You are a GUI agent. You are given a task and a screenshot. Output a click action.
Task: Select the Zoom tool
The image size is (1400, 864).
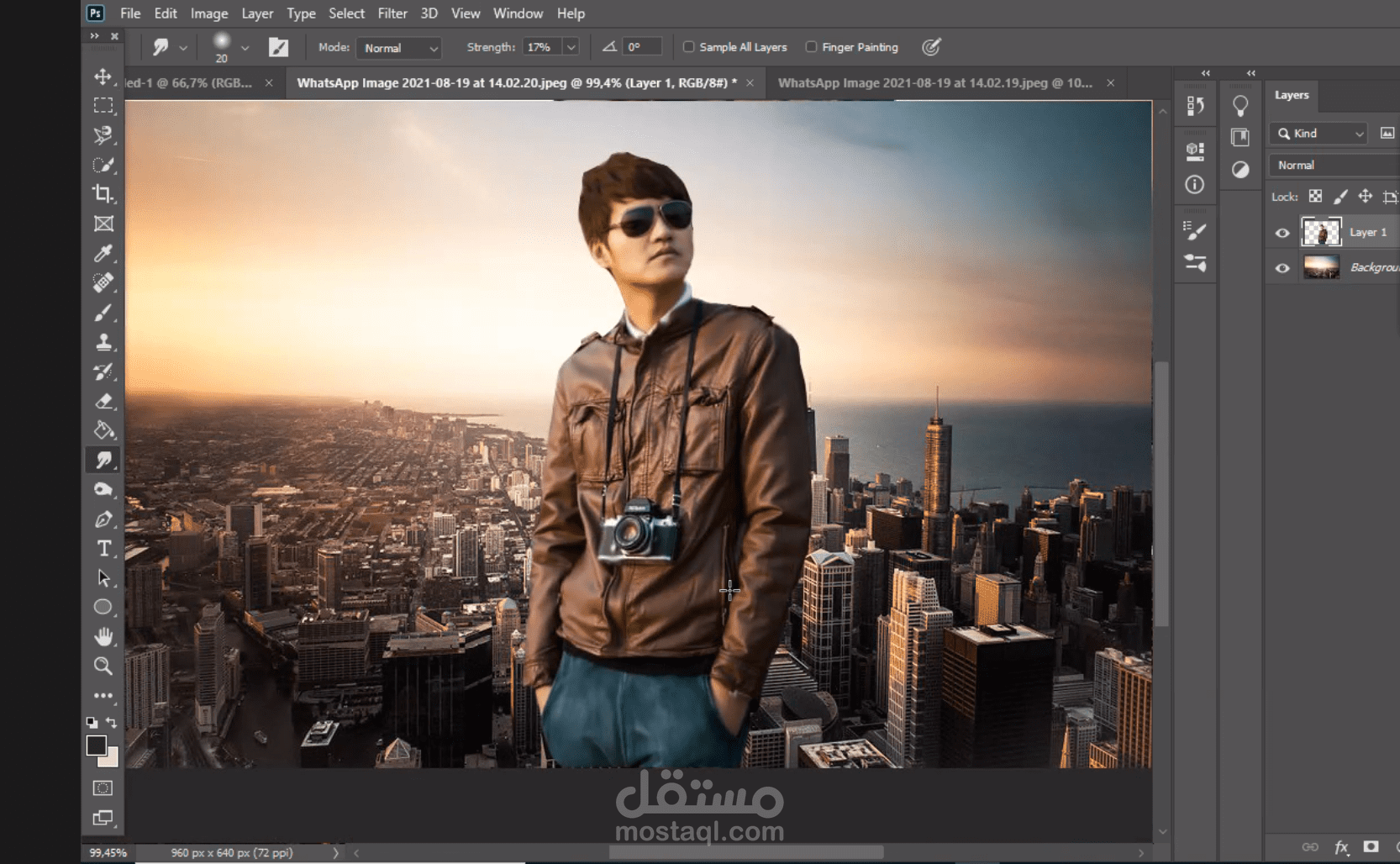103,666
